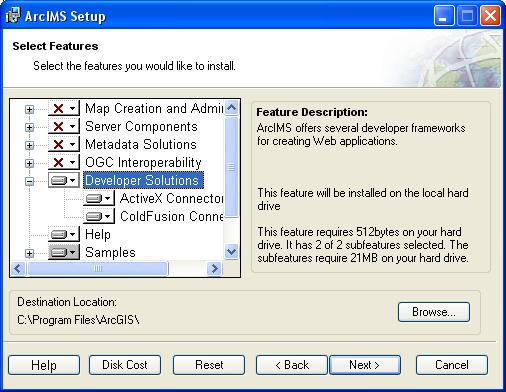Image resolution: width=506 pixels, height=392 pixels.
Task: Open the Disk Cost dialog
Action: tap(125, 365)
